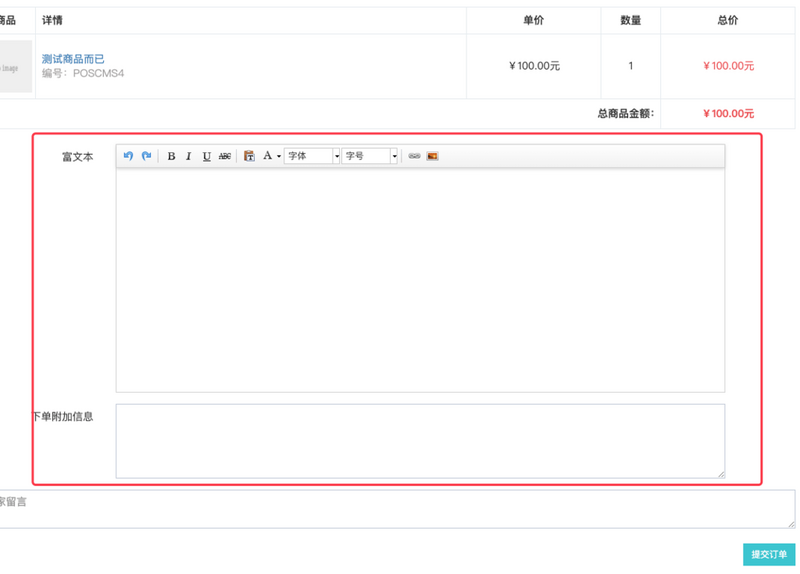The height and width of the screenshot is (574, 800).
Task: Toggle bold formatting
Action: 171,156
